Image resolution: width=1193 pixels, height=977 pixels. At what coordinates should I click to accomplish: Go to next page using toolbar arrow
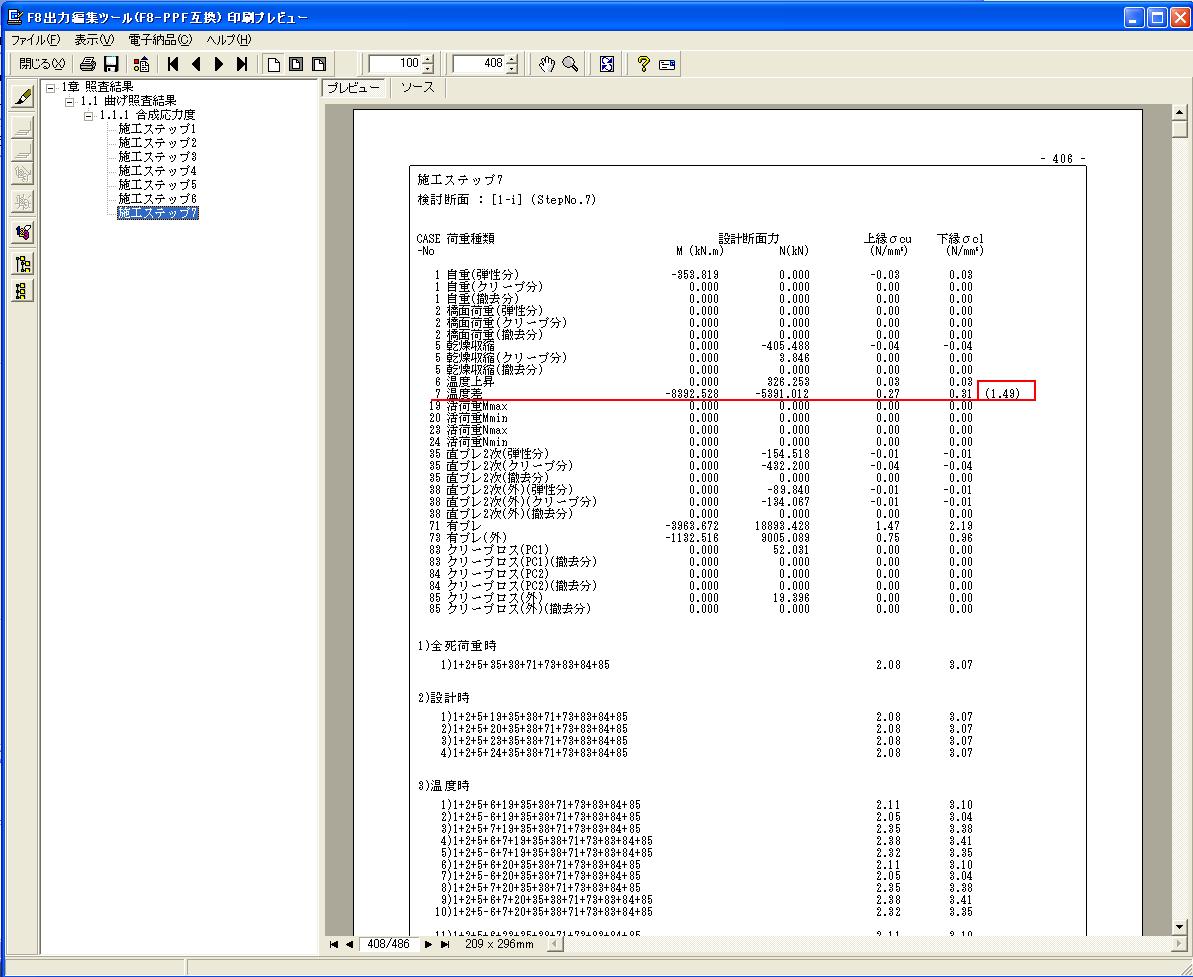point(219,64)
